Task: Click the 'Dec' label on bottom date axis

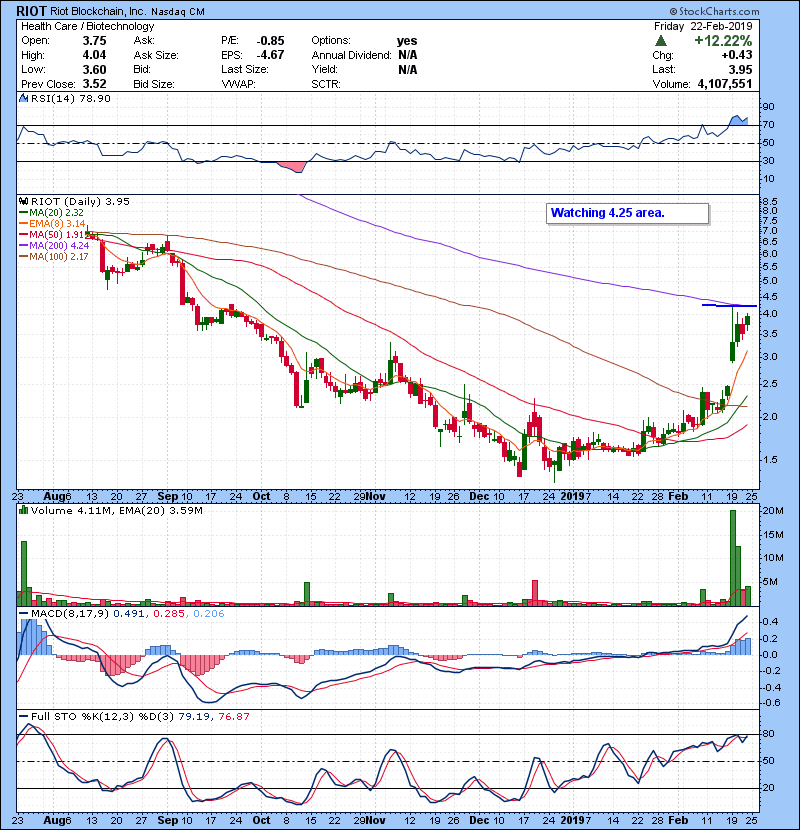Action: [479, 820]
